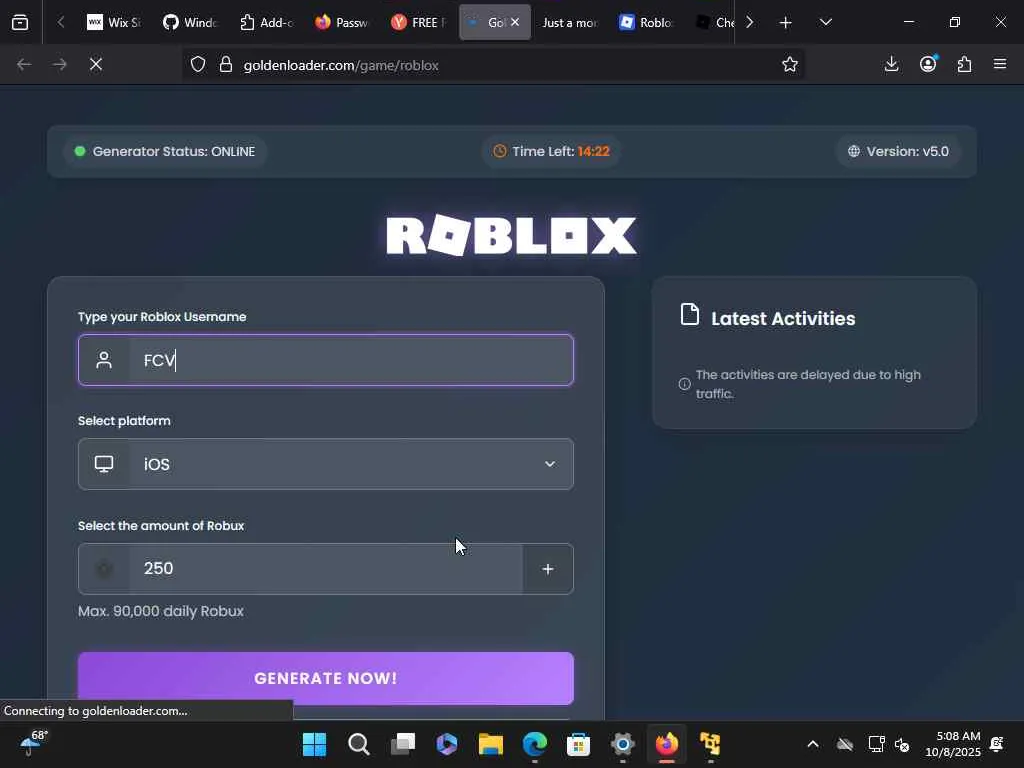This screenshot has height=768, width=1024.
Task: Open a new tab with plus button
Action: (x=786, y=22)
